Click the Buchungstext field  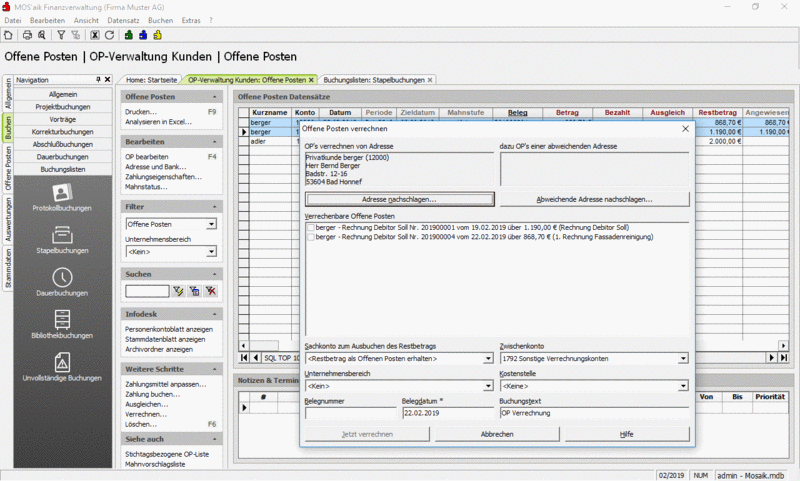tap(594, 413)
